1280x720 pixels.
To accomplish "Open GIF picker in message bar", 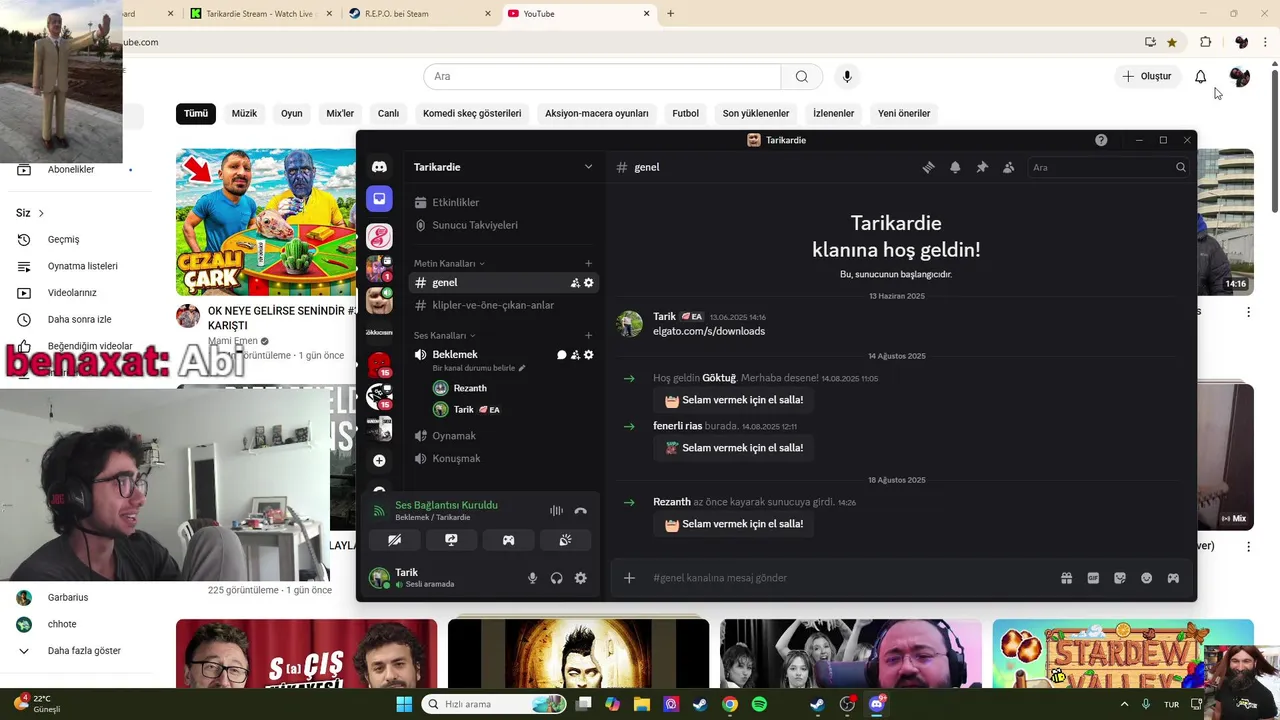I will tap(1093, 578).
